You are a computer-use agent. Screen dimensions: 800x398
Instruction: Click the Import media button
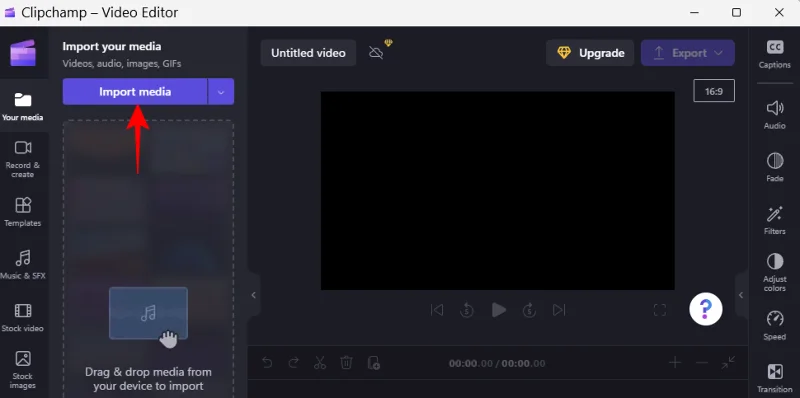[135, 92]
